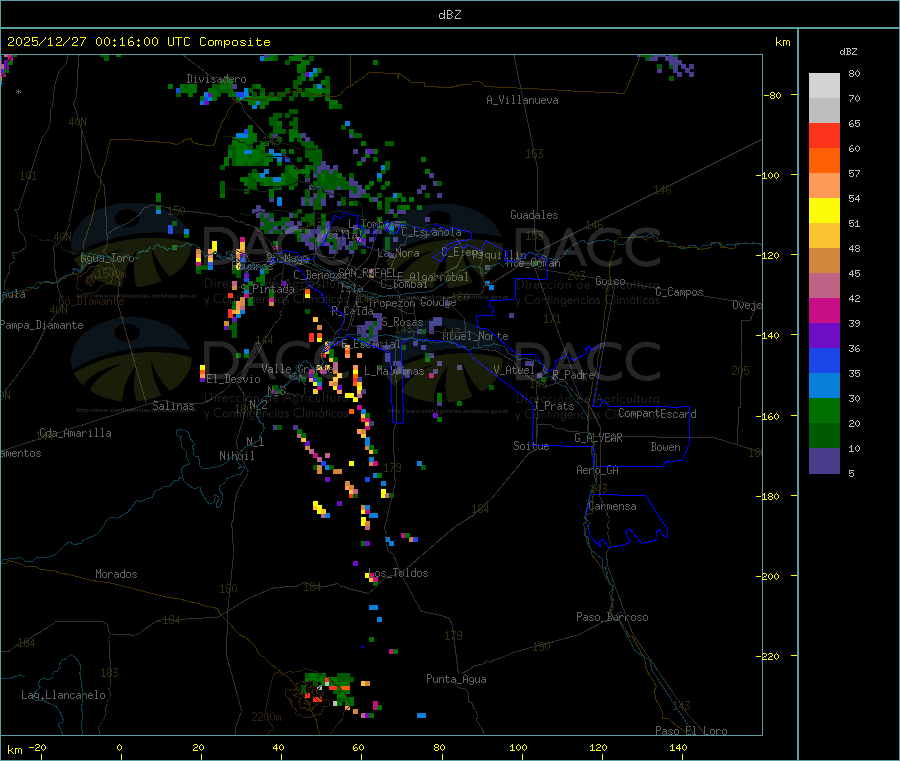Screen dimensions: 900x761
Task: Click the 'R_Padre' map label
Action: point(573,375)
